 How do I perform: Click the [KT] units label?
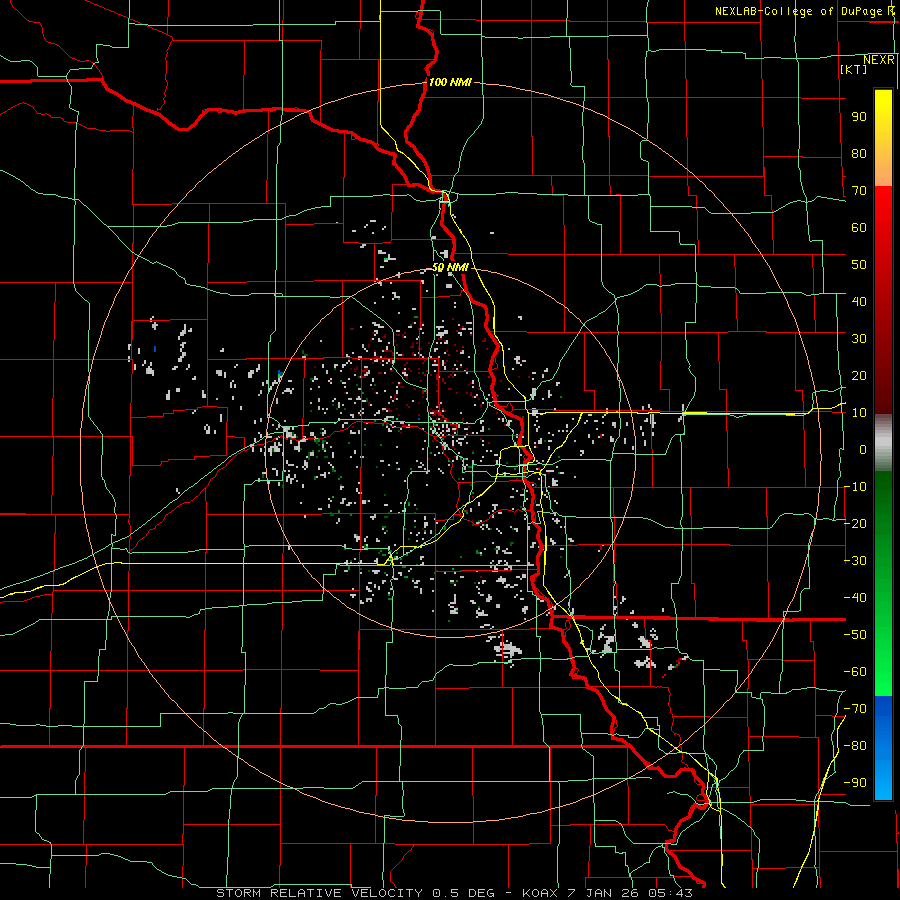(x=853, y=69)
